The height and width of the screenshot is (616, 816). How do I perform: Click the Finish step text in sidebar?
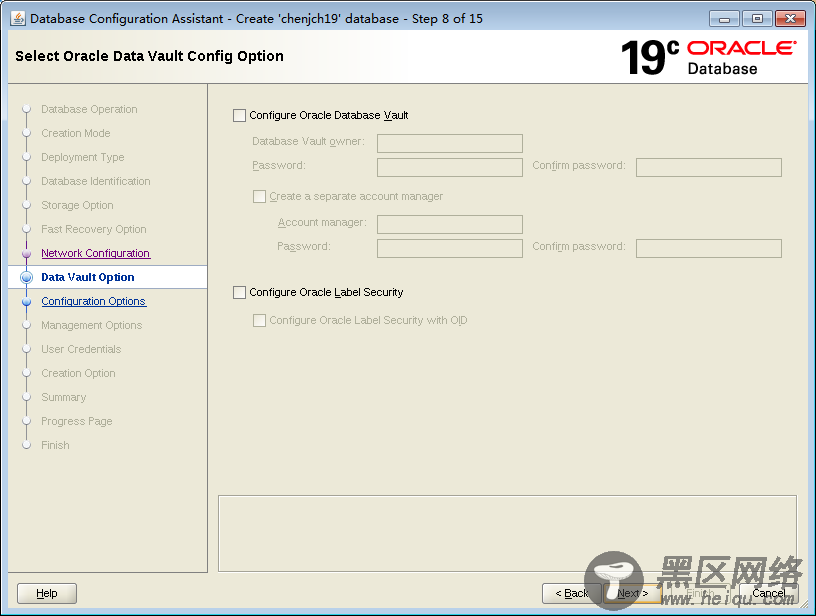[x=55, y=445]
